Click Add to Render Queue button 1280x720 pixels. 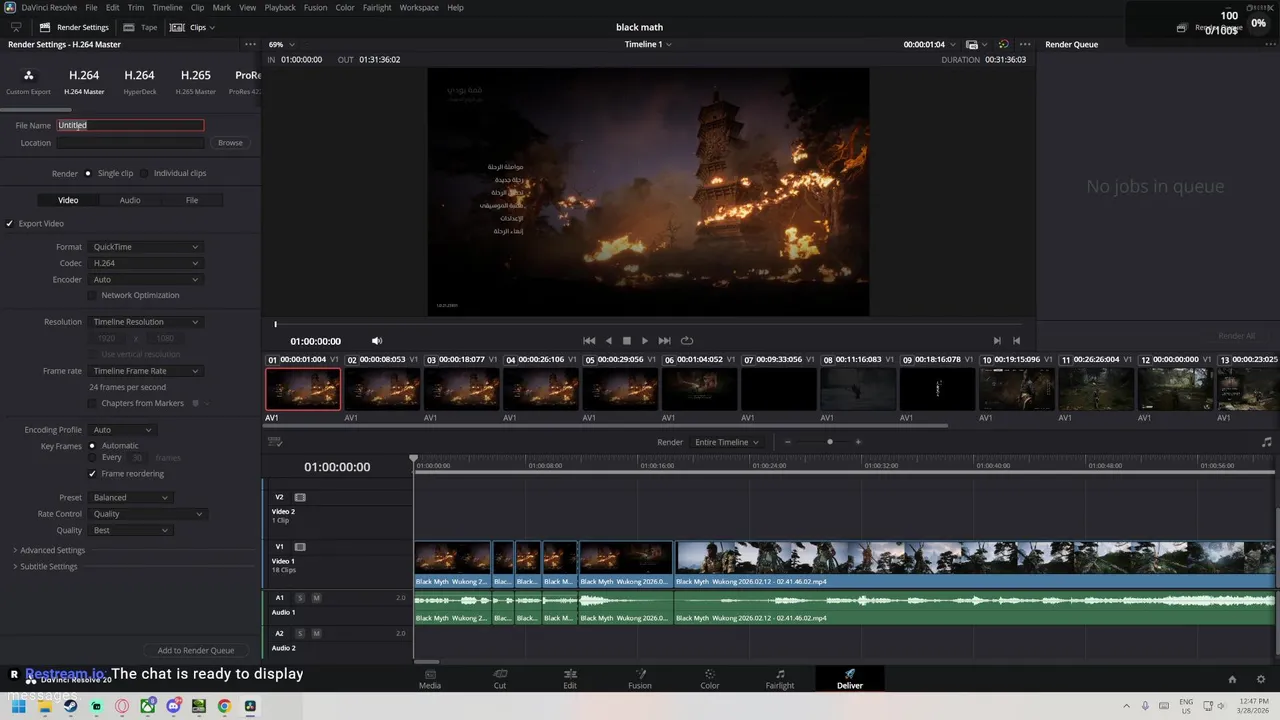point(196,651)
